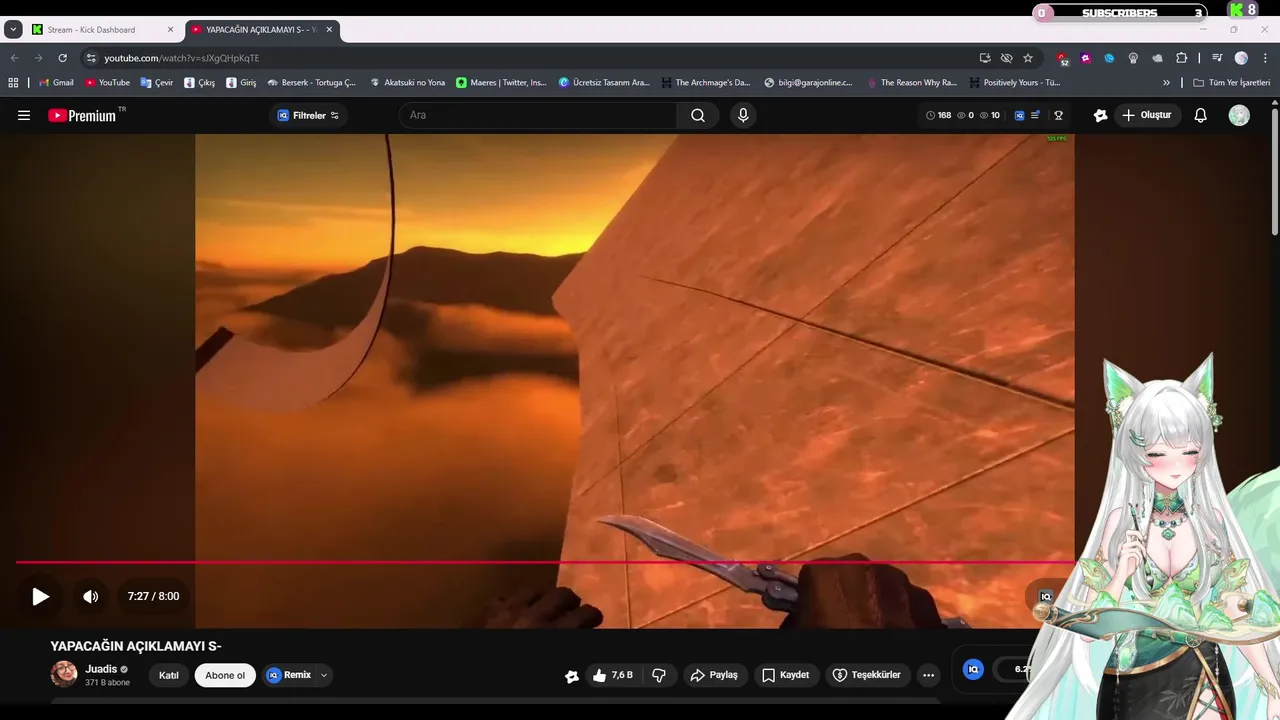Expand the dropdown arrow beside Remix
1280x720 pixels.
point(324,675)
